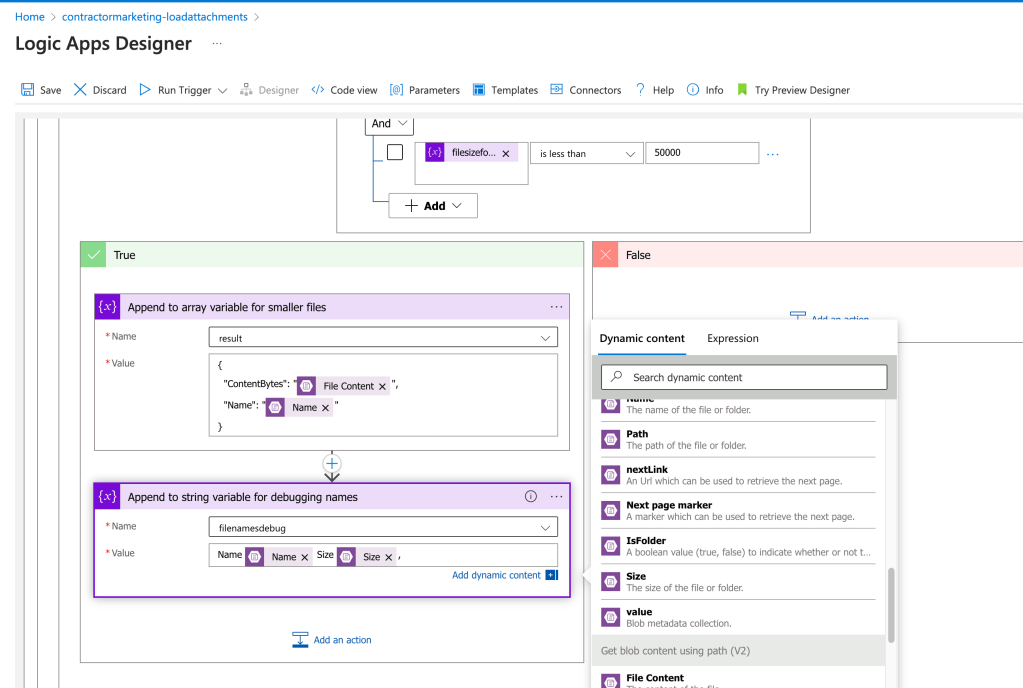The width and height of the screenshot is (1023, 688).
Task: Open the result variable Name dropdown
Action: pos(383,338)
